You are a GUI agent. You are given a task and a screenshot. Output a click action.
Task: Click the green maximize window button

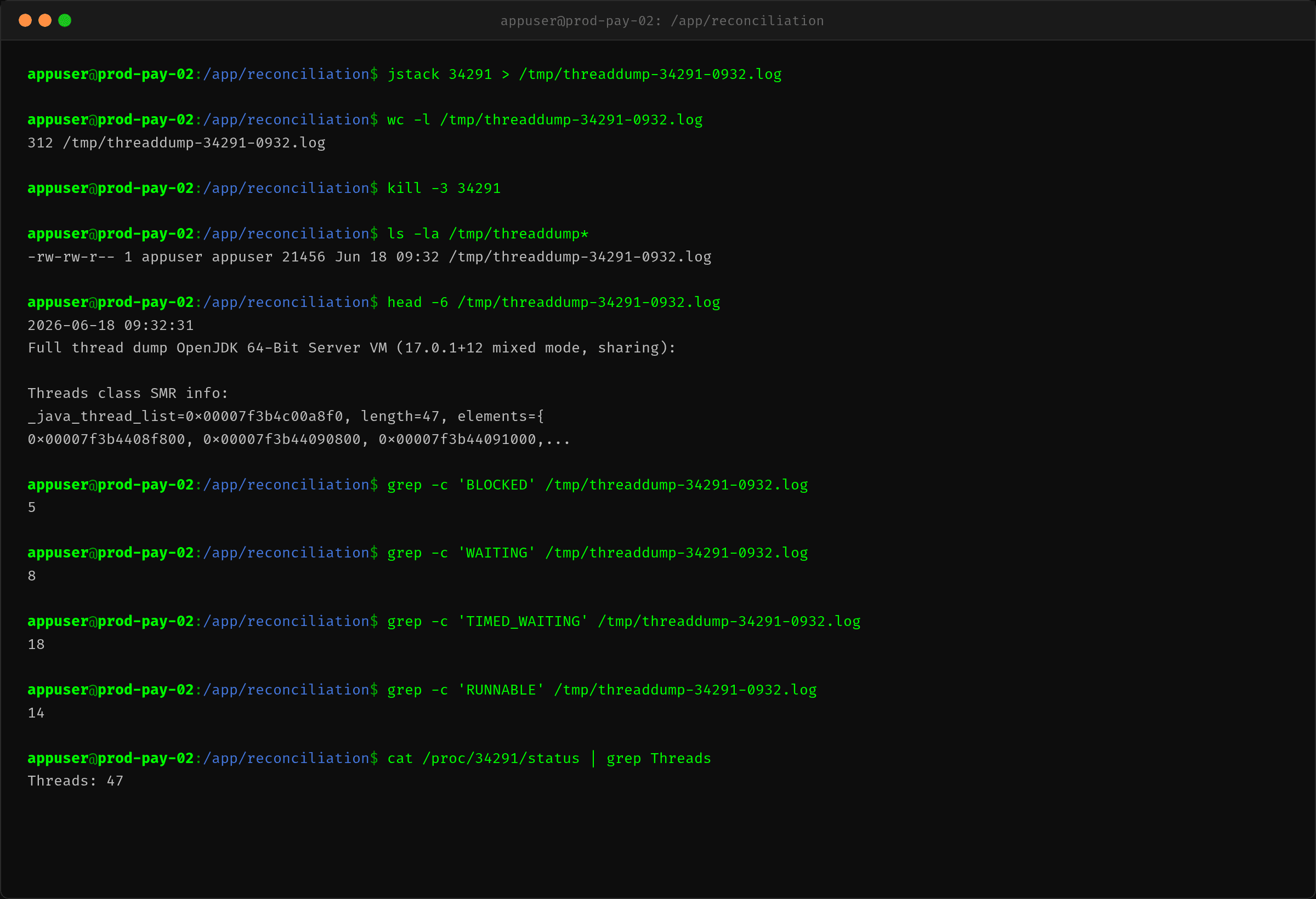65,20
